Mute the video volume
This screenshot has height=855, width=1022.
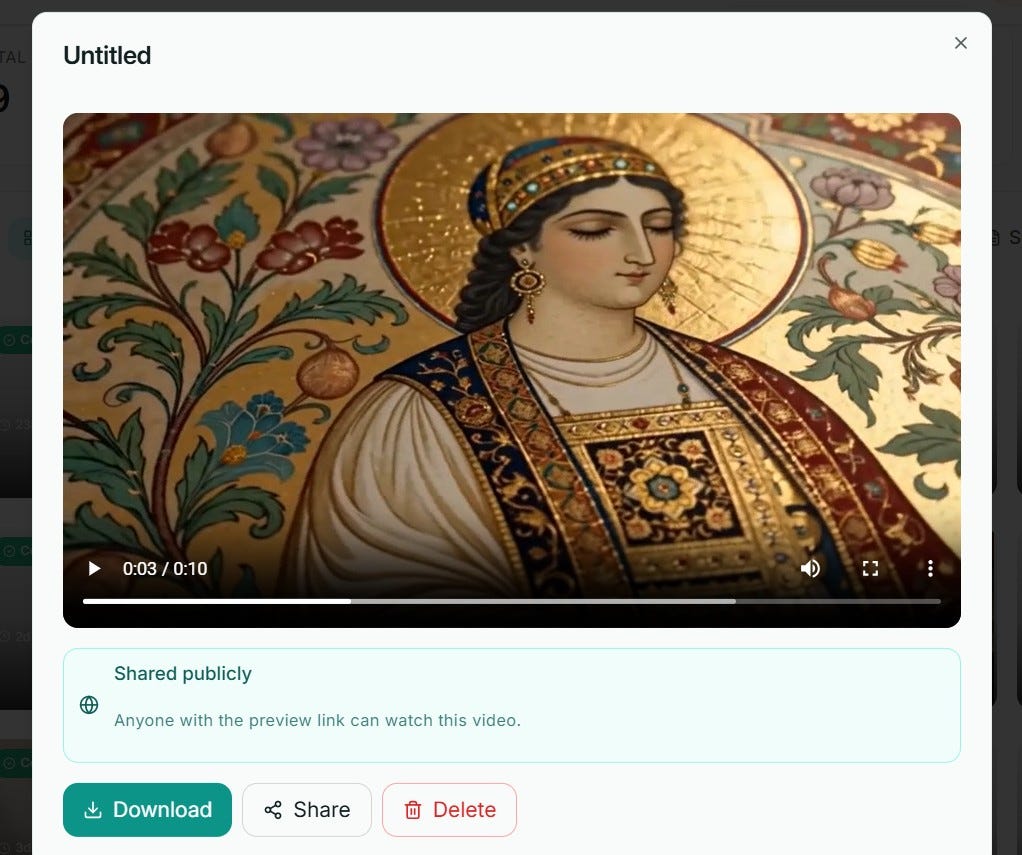(x=810, y=569)
